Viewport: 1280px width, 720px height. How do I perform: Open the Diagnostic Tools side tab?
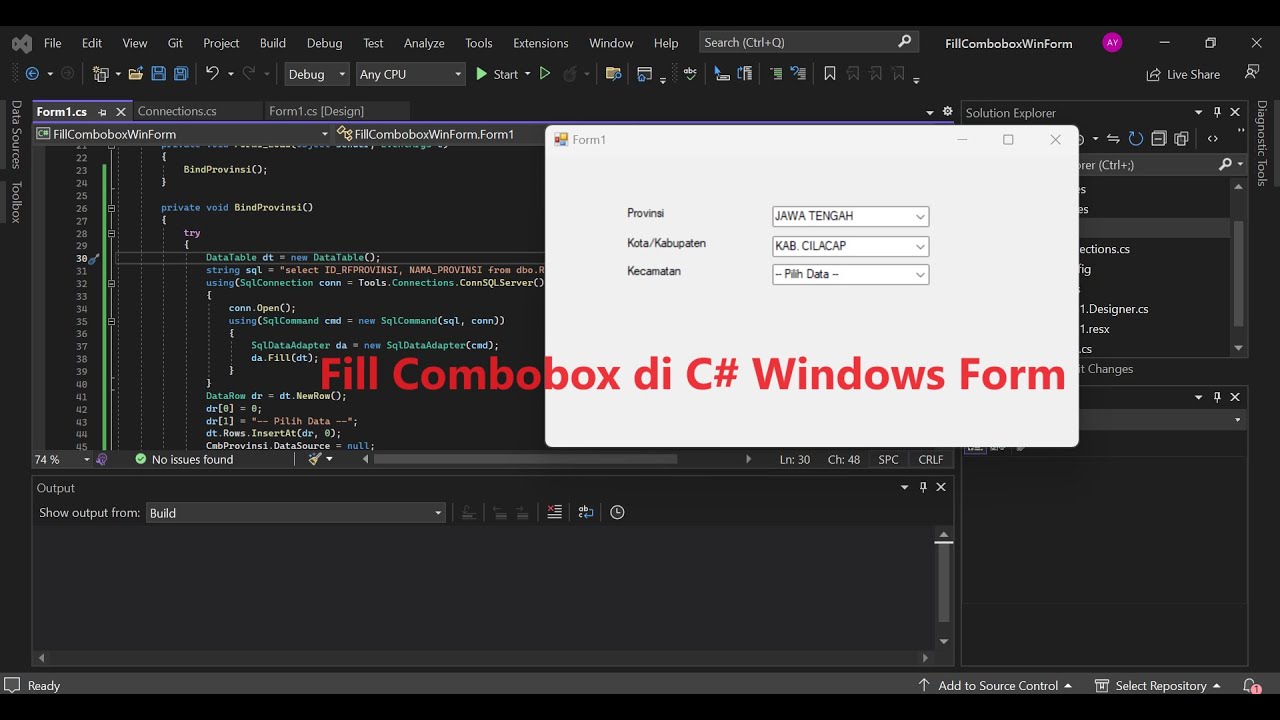[x=1262, y=143]
